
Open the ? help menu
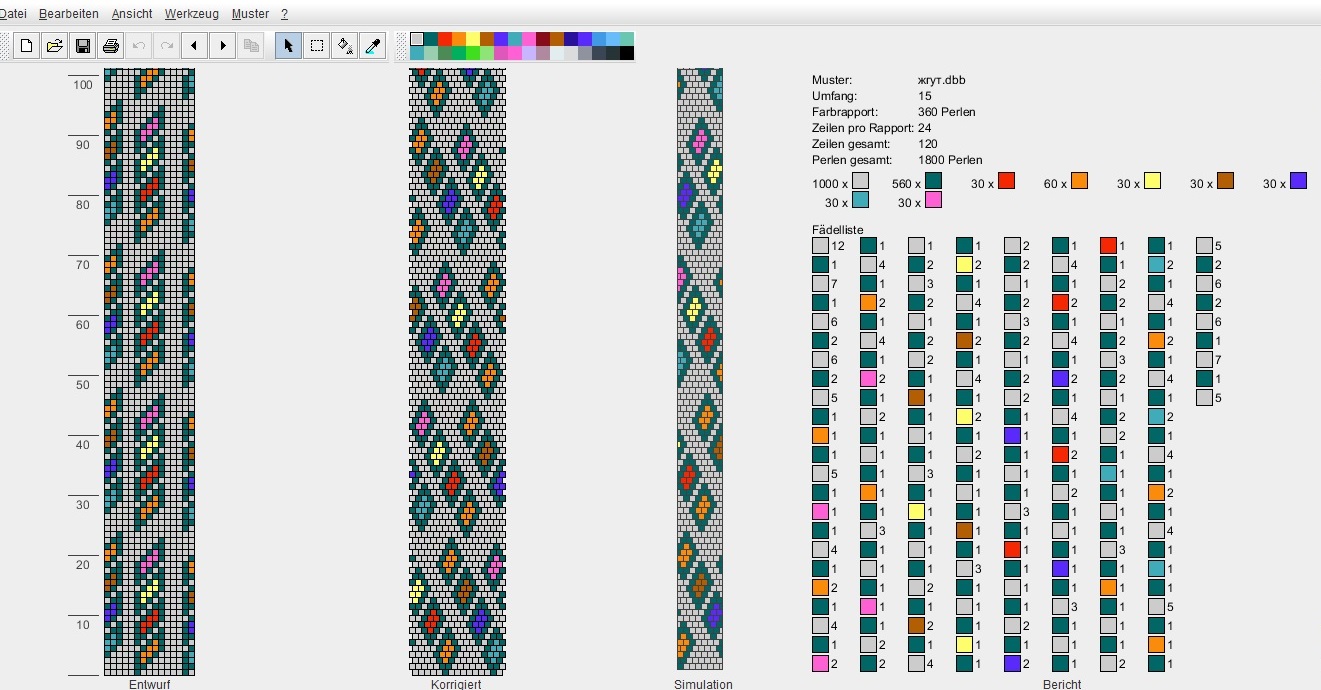pyautogui.click(x=285, y=14)
